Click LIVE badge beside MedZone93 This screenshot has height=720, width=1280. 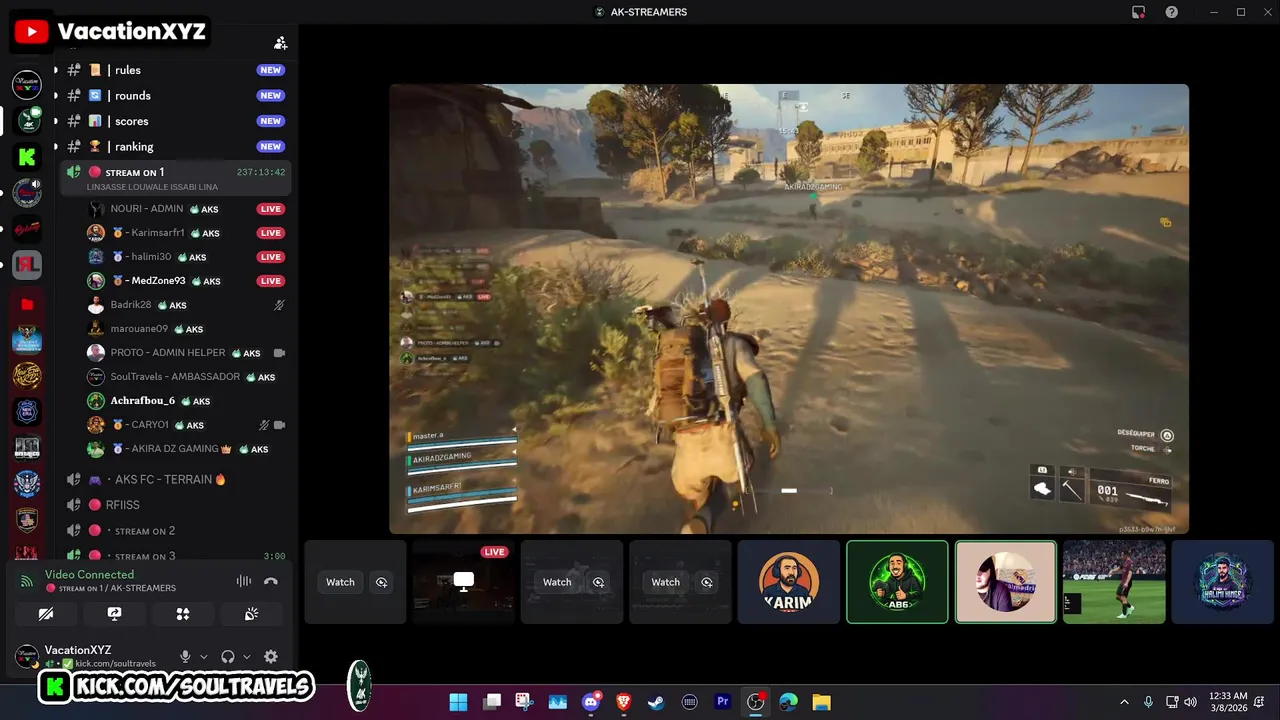(x=271, y=281)
